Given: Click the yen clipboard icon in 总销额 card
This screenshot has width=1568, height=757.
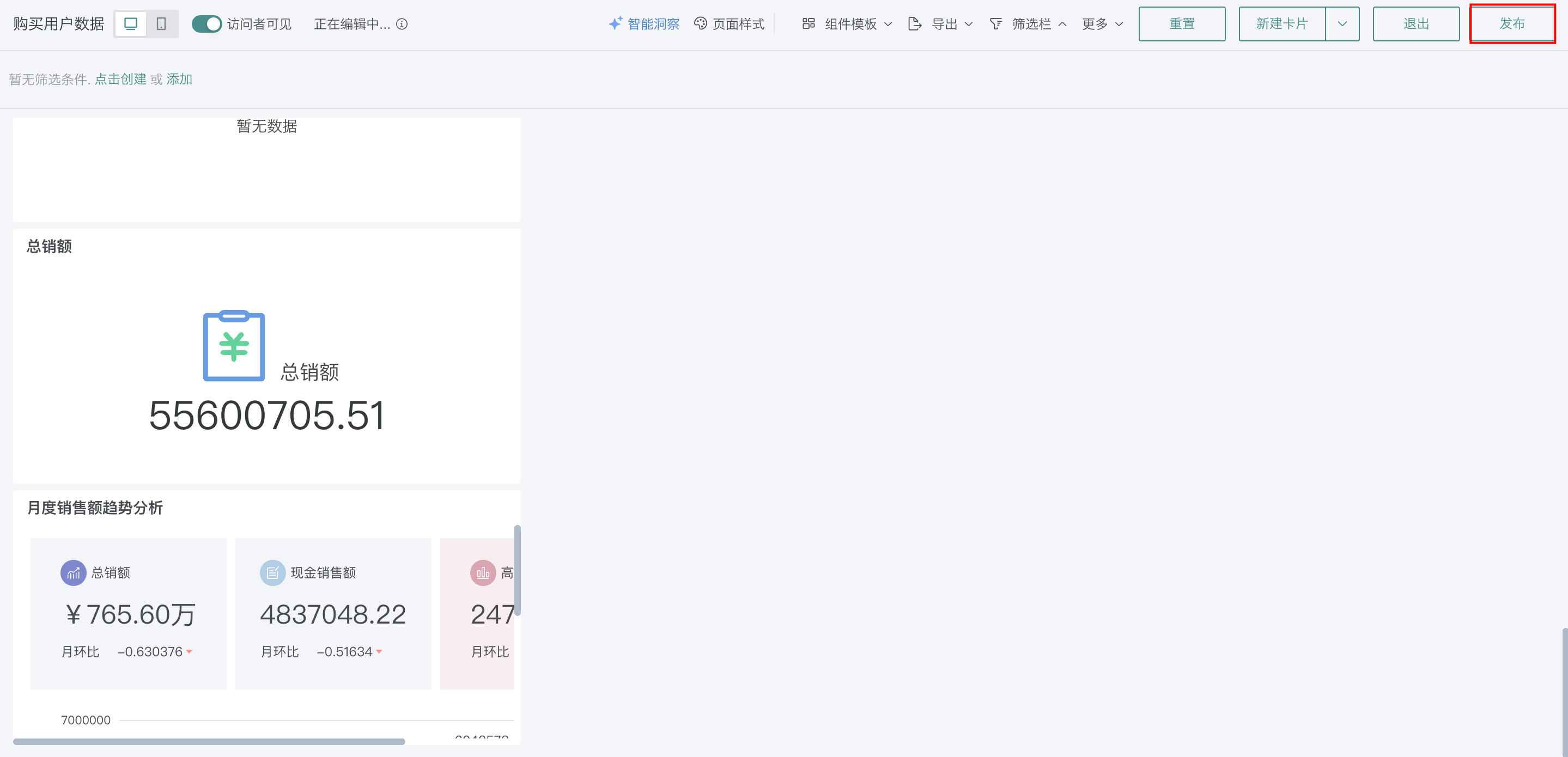Looking at the screenshot, I should point(234,346).
